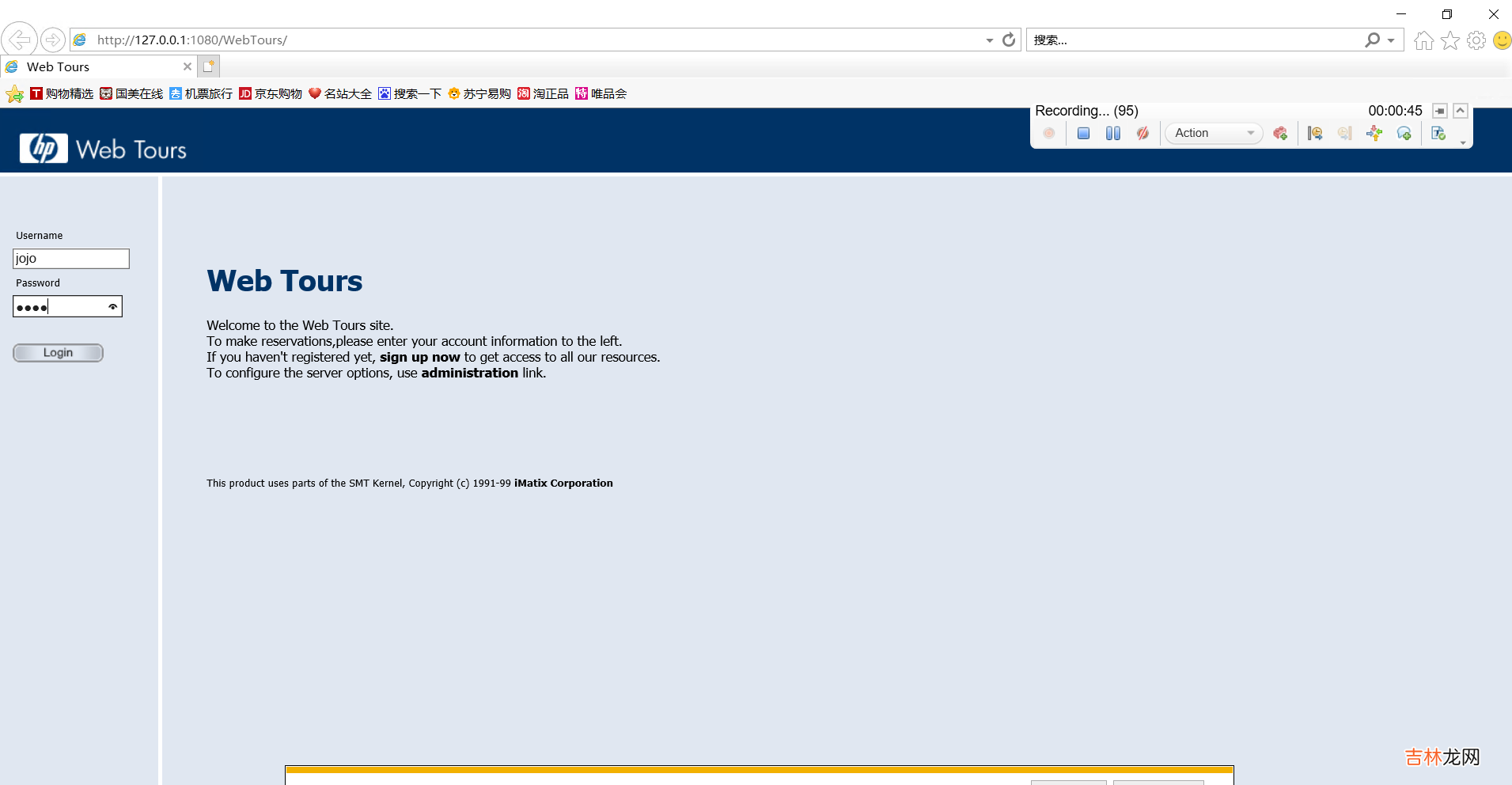This screenshot has width=1512, height=785.
Task: Click the red brick add-action icon
Action: [x=1280, y=134]
